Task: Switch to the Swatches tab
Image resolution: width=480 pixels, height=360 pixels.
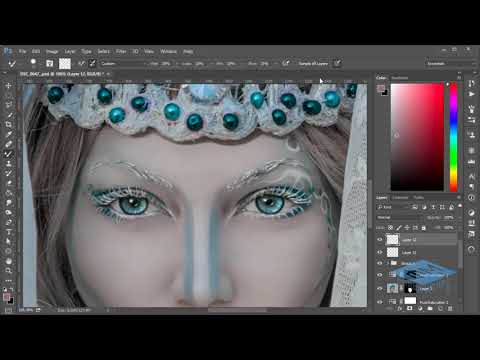Action: point(400,78)
